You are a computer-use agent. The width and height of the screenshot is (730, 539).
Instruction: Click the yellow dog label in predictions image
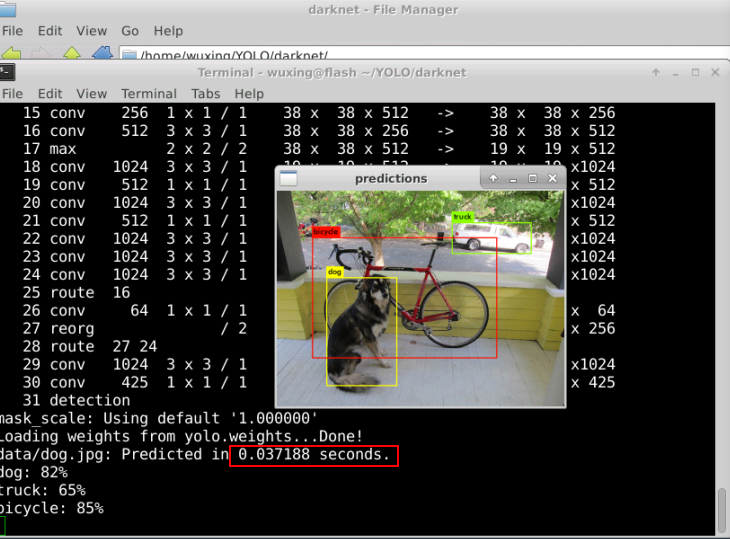[334, 272]
